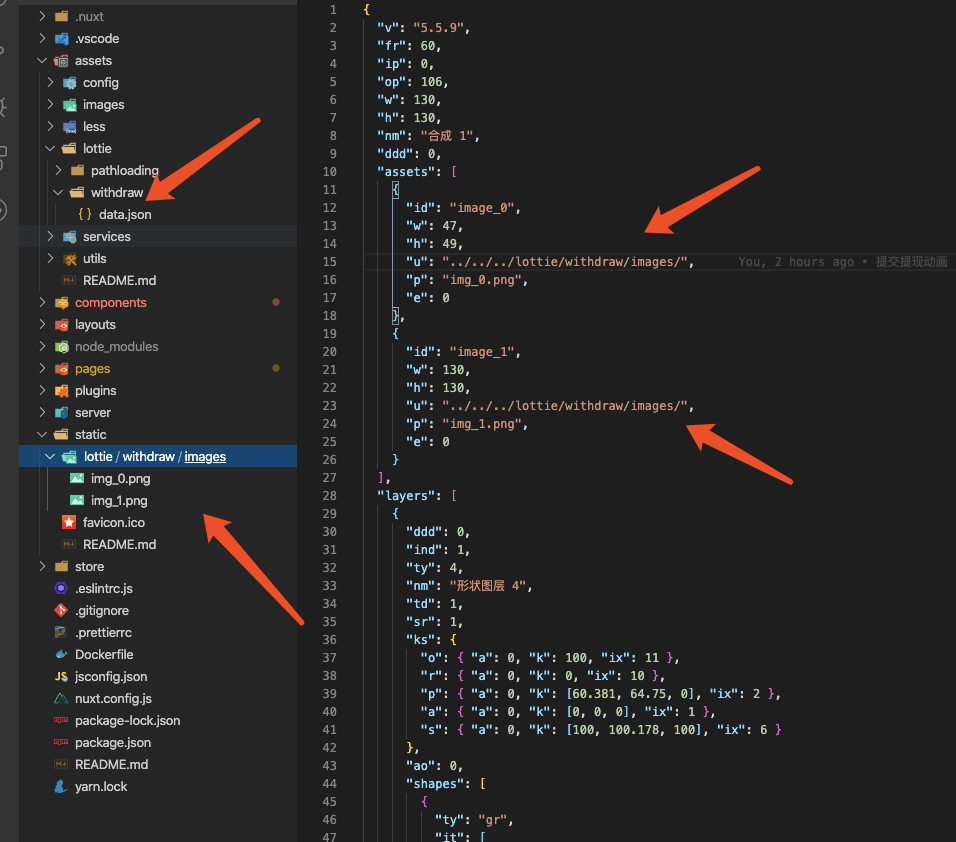This screenshot has height=842, width=956.
Task: Click the services folder icon
Action: click(x=70, y=236)
